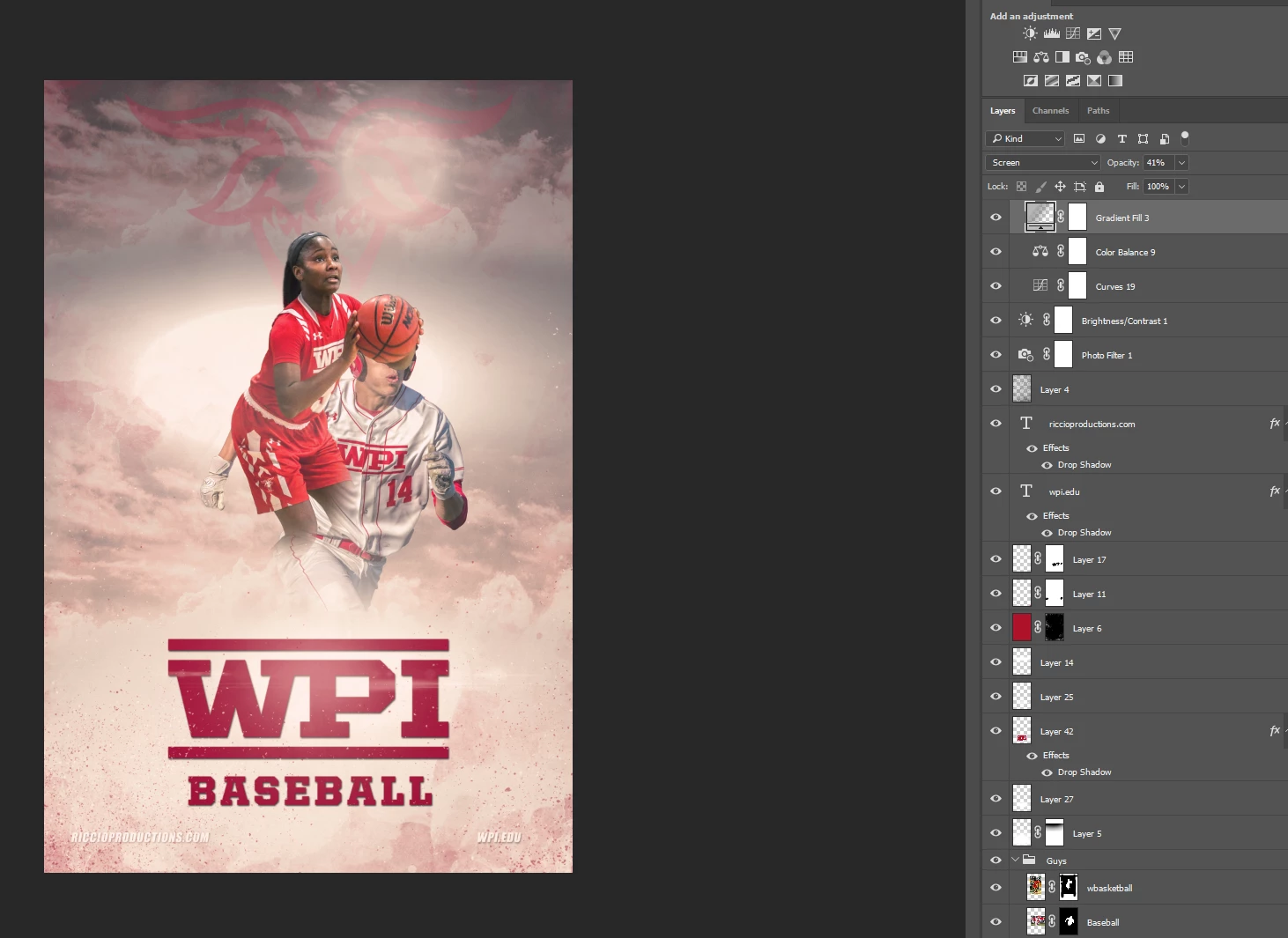Add a Black & White adjustment

pos(1062,57)
